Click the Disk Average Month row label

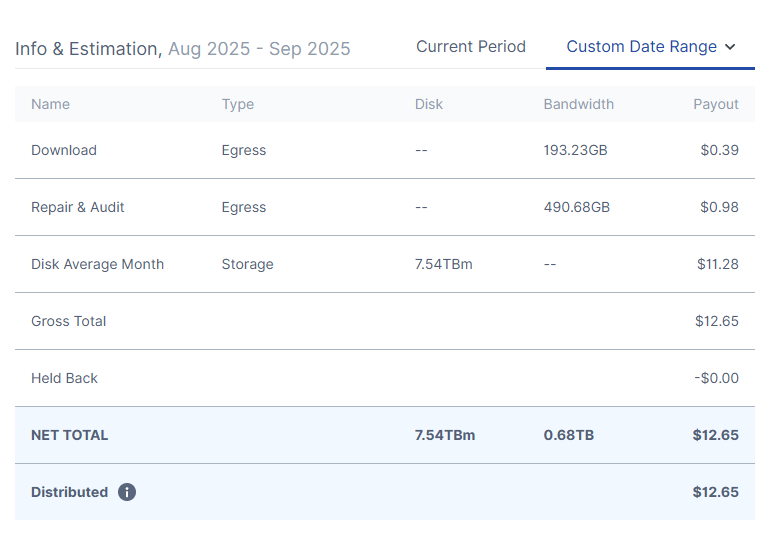tap(97, 264)
